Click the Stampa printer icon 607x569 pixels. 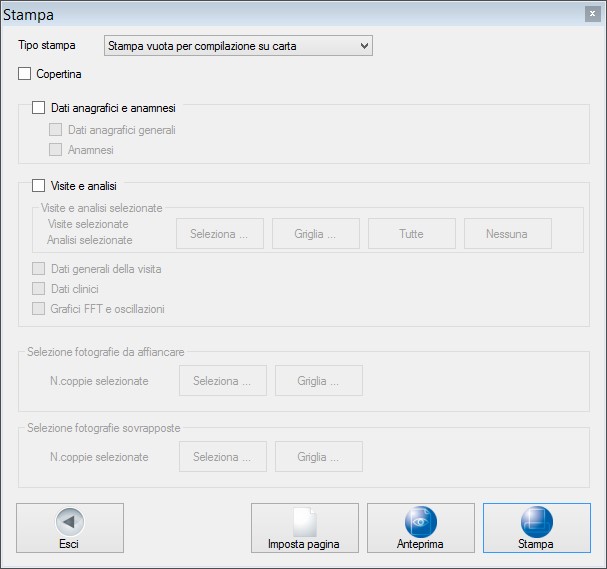536,521
